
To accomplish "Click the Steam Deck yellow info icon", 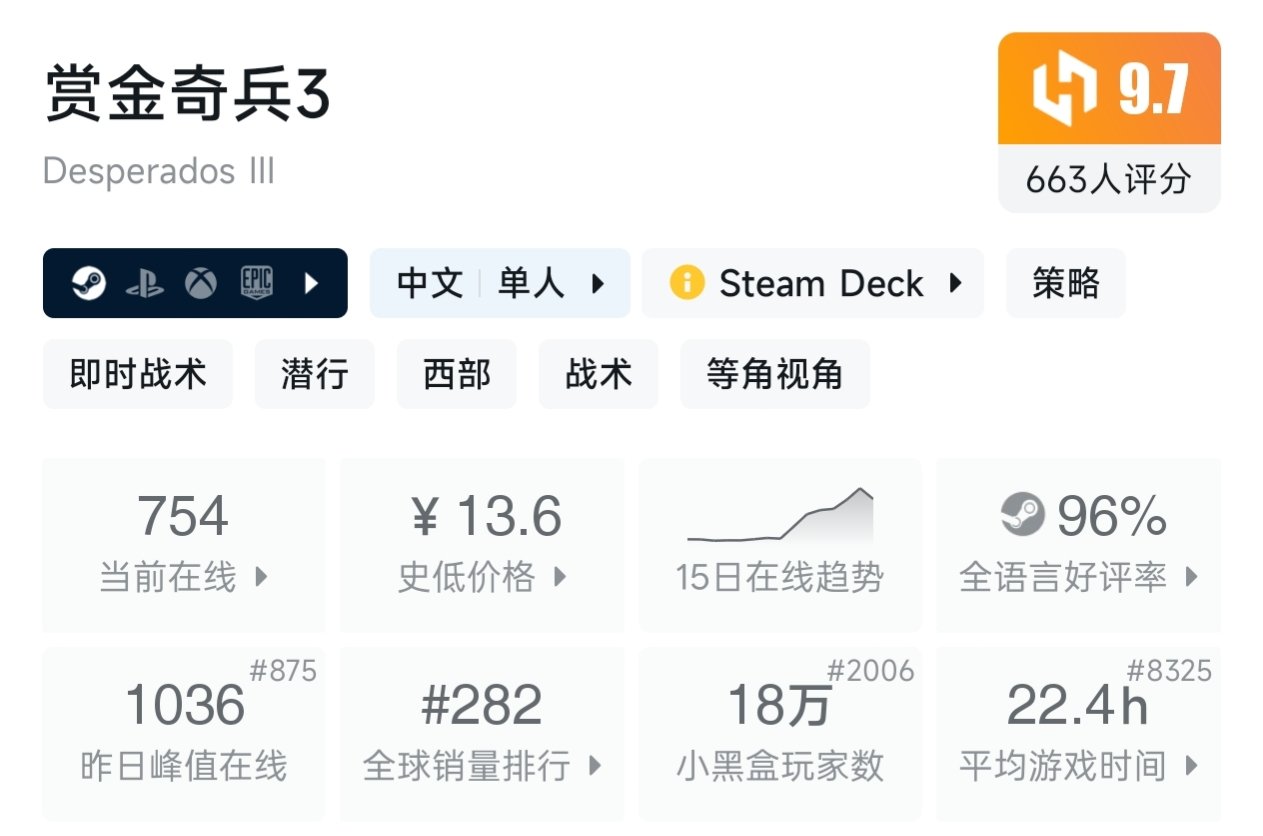I will point(687,284).
